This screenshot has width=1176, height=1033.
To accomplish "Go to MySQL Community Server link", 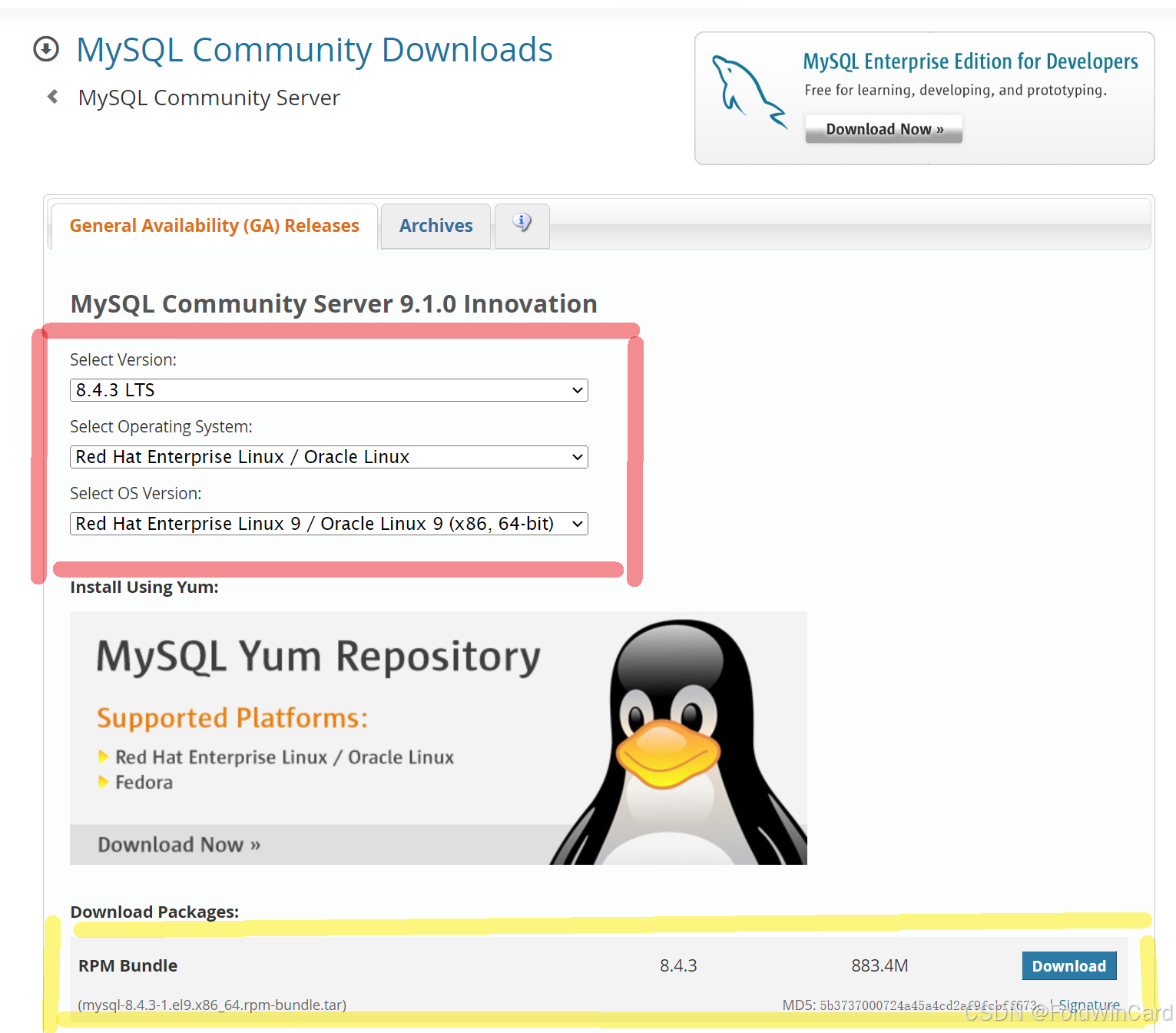I will (x=209, y=98).
